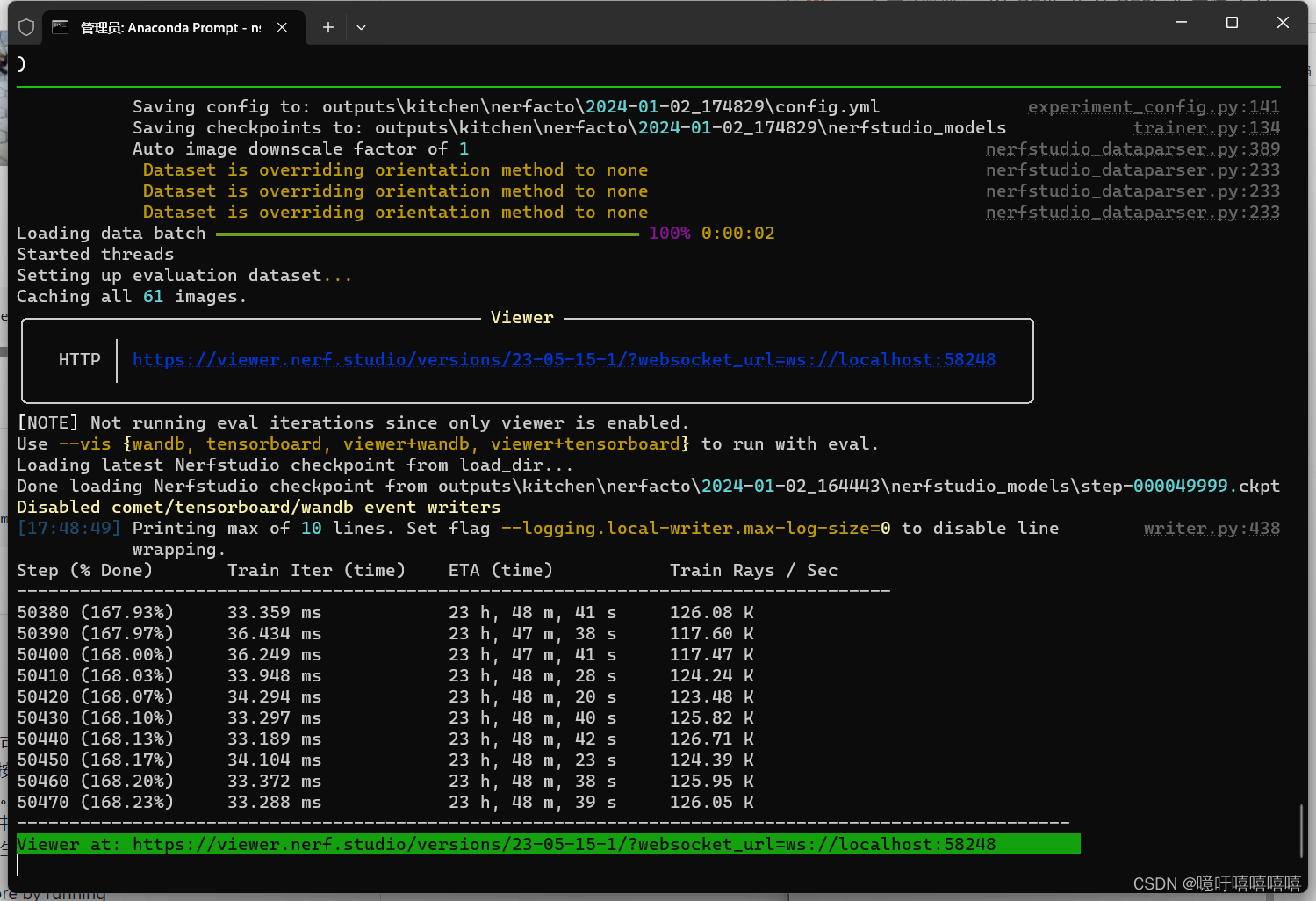Click the 'ETA (time)' column header

click(x=500, y=570)
